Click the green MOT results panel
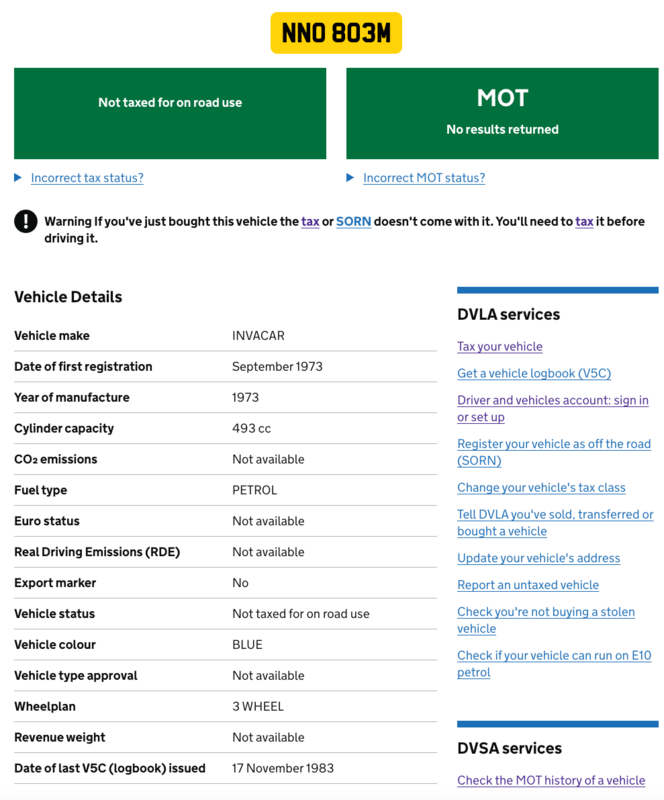The height and width of the screenshot is (800, 664). 502,113
